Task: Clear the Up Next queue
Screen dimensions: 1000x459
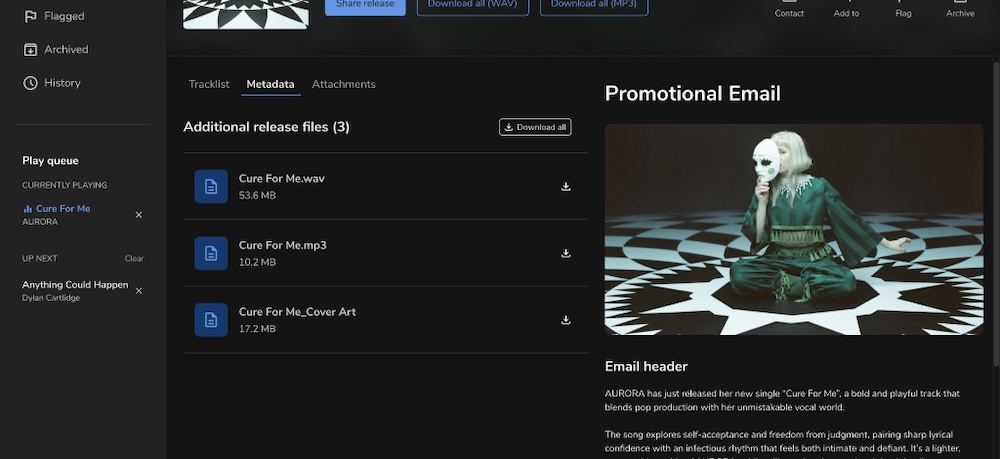Action: click(x=134, y=258)
